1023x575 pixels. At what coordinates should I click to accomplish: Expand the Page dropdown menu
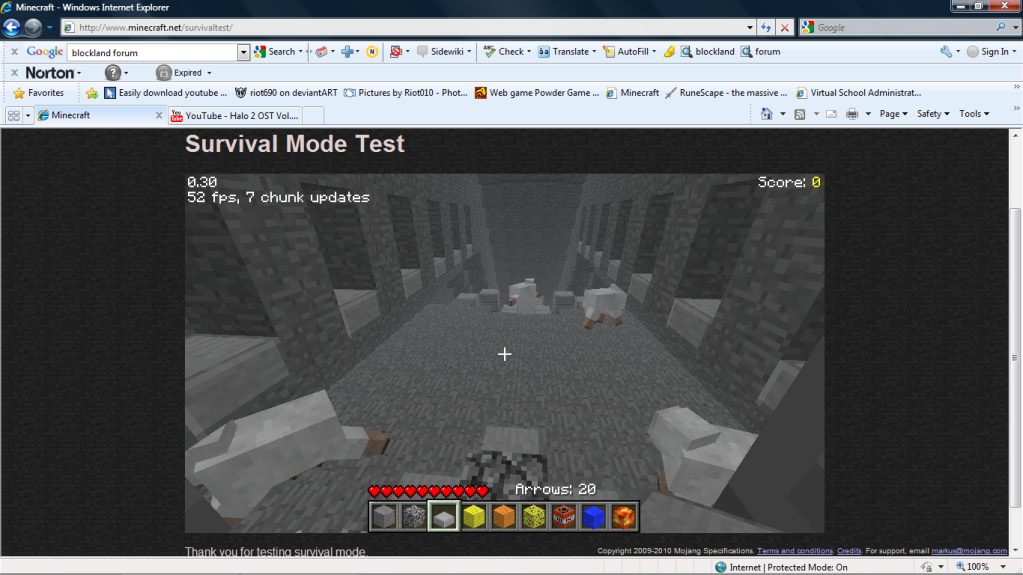point(893,114)
